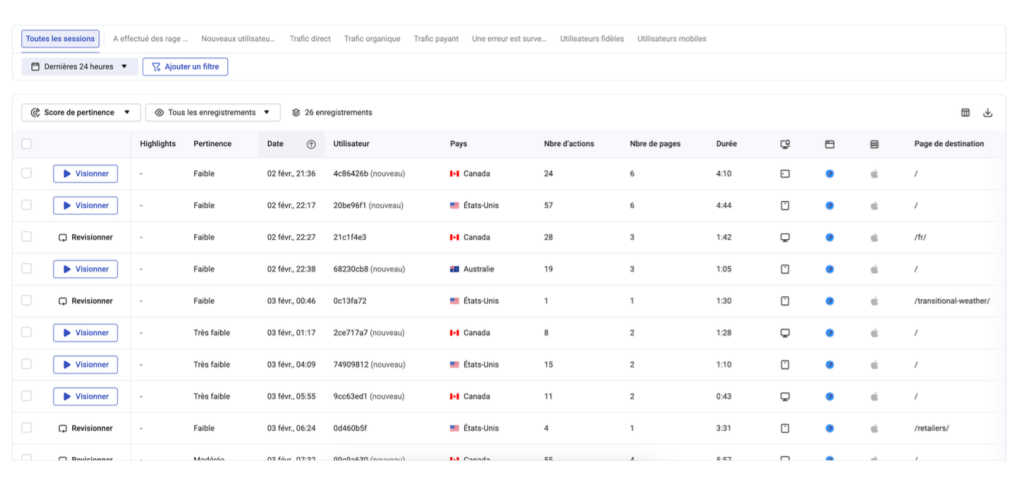Select the checkbox for session 68230cb8
This screenshot has width=1024, height=481.
click(26, 269)
